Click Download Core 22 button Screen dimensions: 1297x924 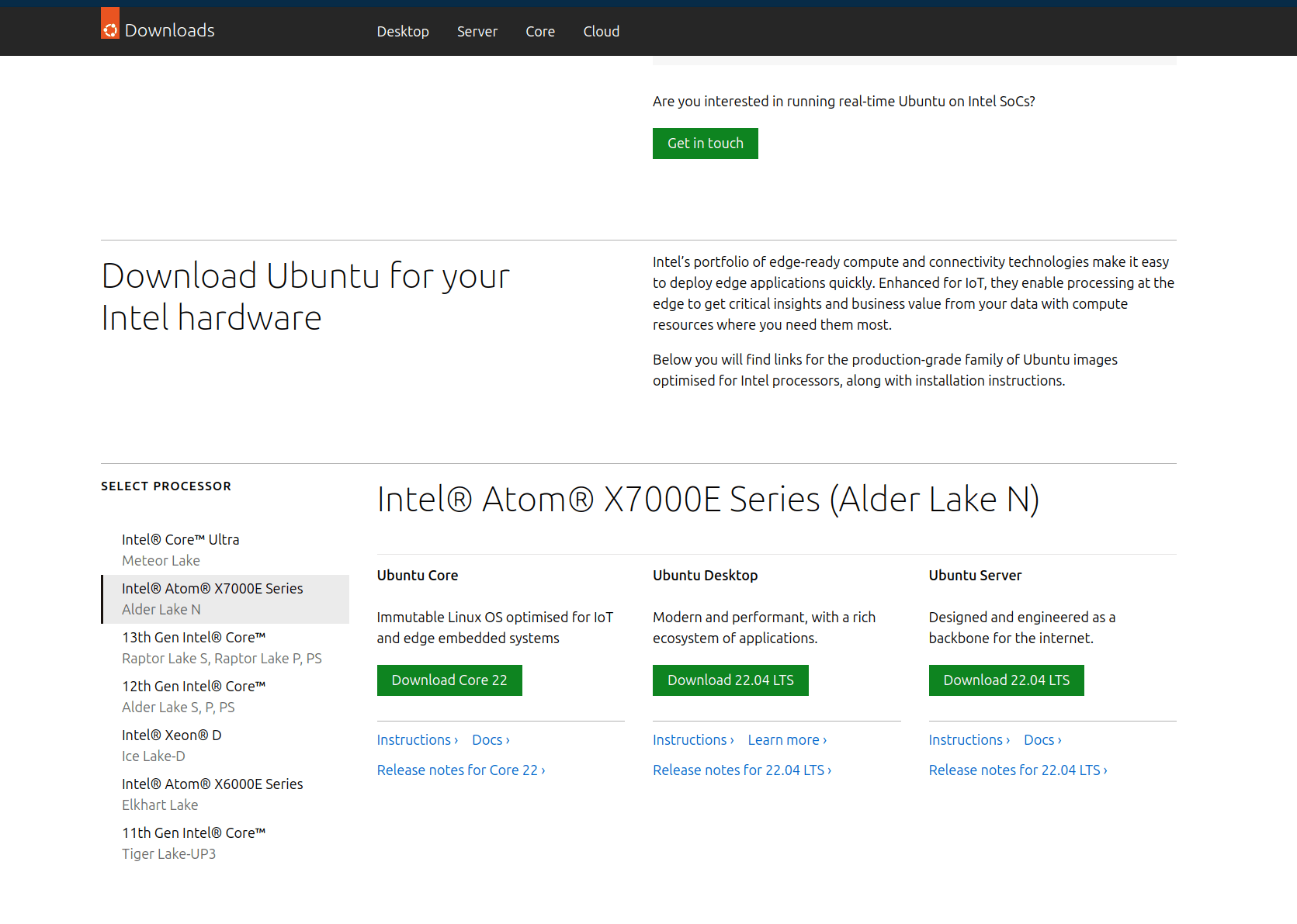click(449, 680)
